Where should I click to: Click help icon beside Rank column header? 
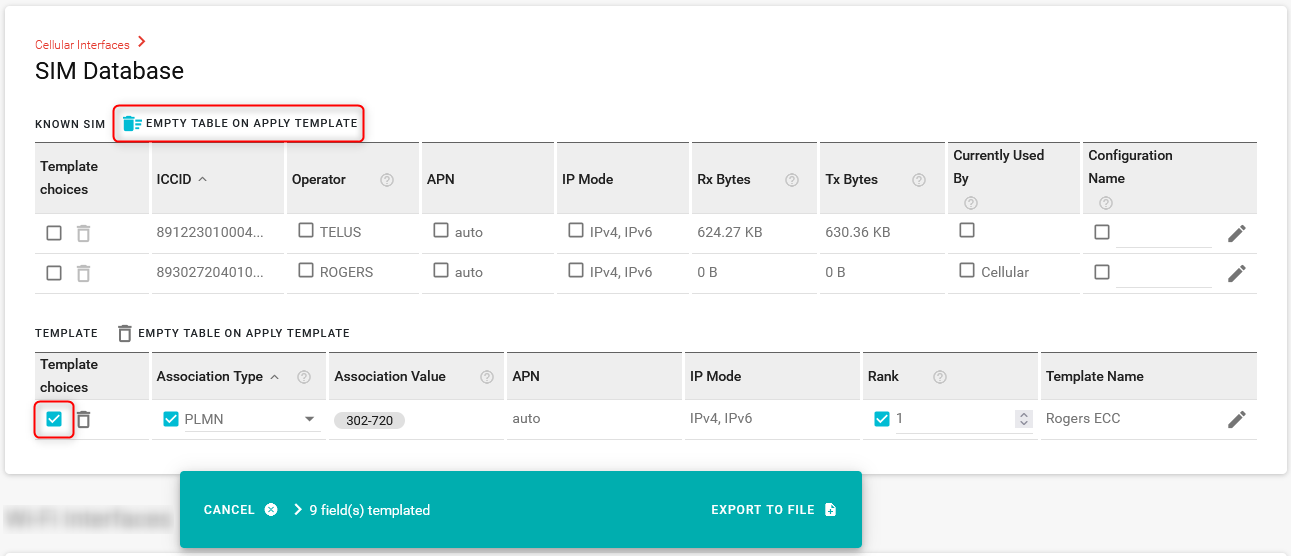tap(940, 377)
